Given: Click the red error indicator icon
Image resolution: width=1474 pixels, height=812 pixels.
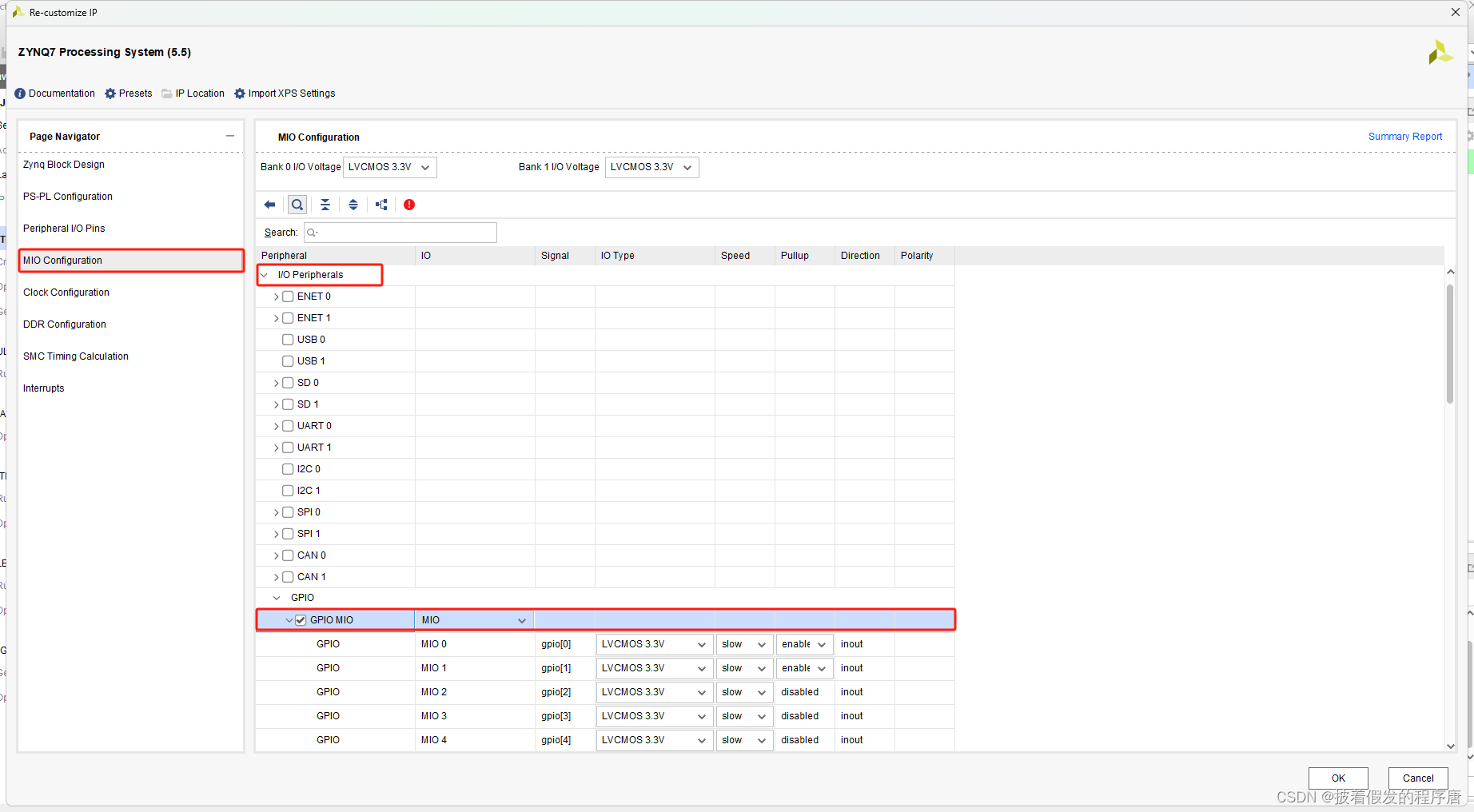Looking at the screenshot, I should (x=409, y=205).
